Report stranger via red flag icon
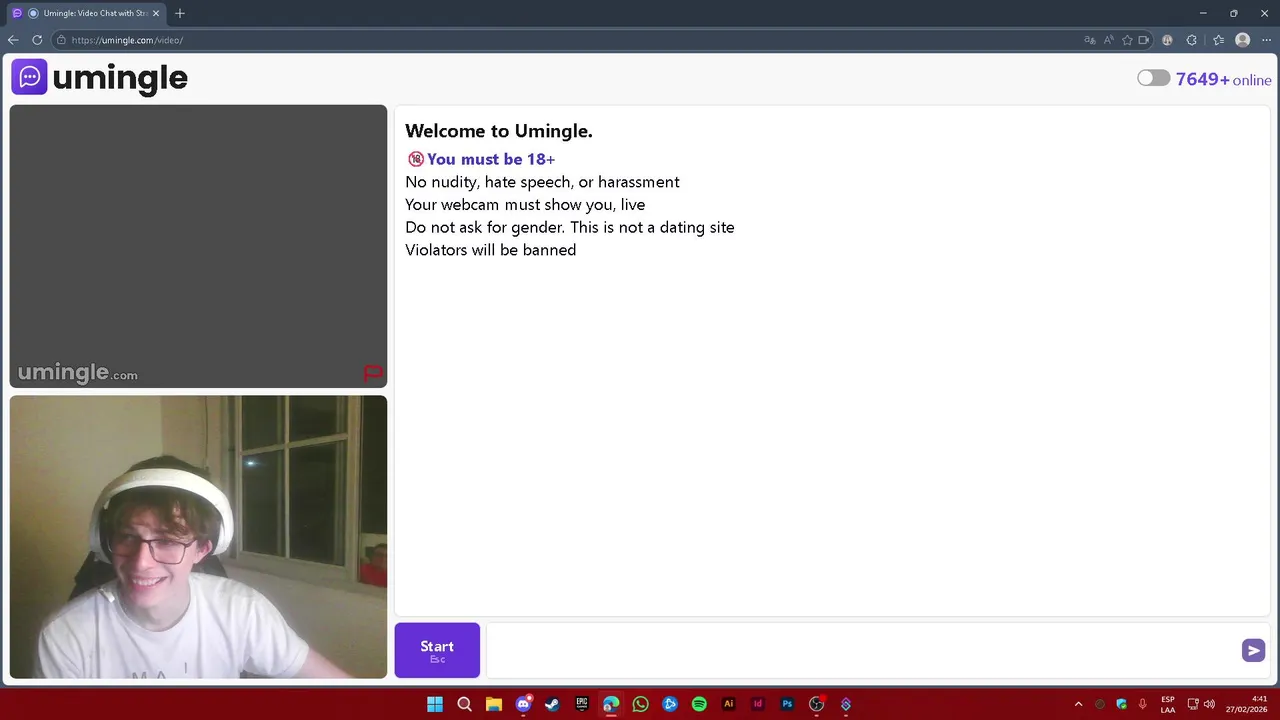Image resolution: width=1280 pixels, height=720 pixels. [372, 373]
